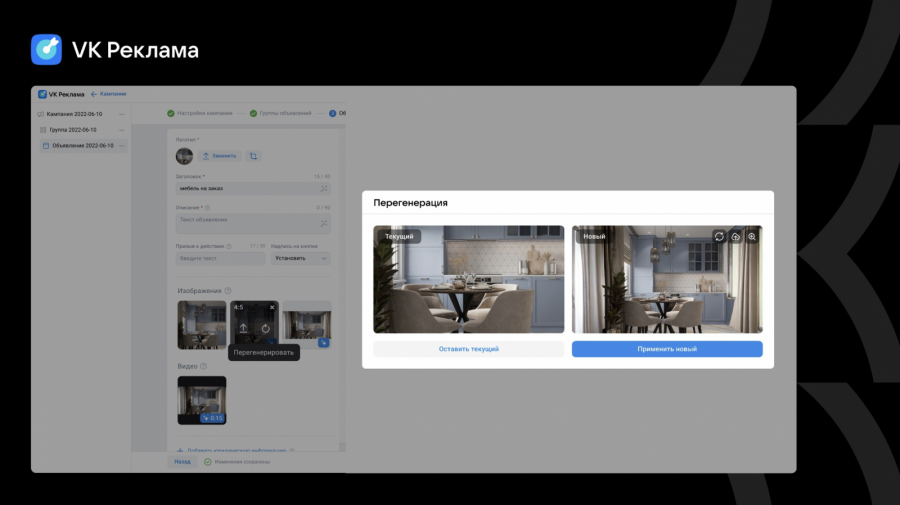Click the sparkle badge on third image thumbnail
Viewport: 900px width, 505px height.
coord(324,343)
